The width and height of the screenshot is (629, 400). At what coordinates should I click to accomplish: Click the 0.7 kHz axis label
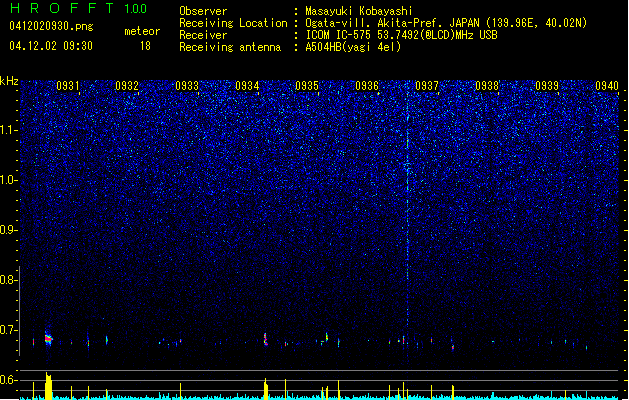click(x=8, y=330)
